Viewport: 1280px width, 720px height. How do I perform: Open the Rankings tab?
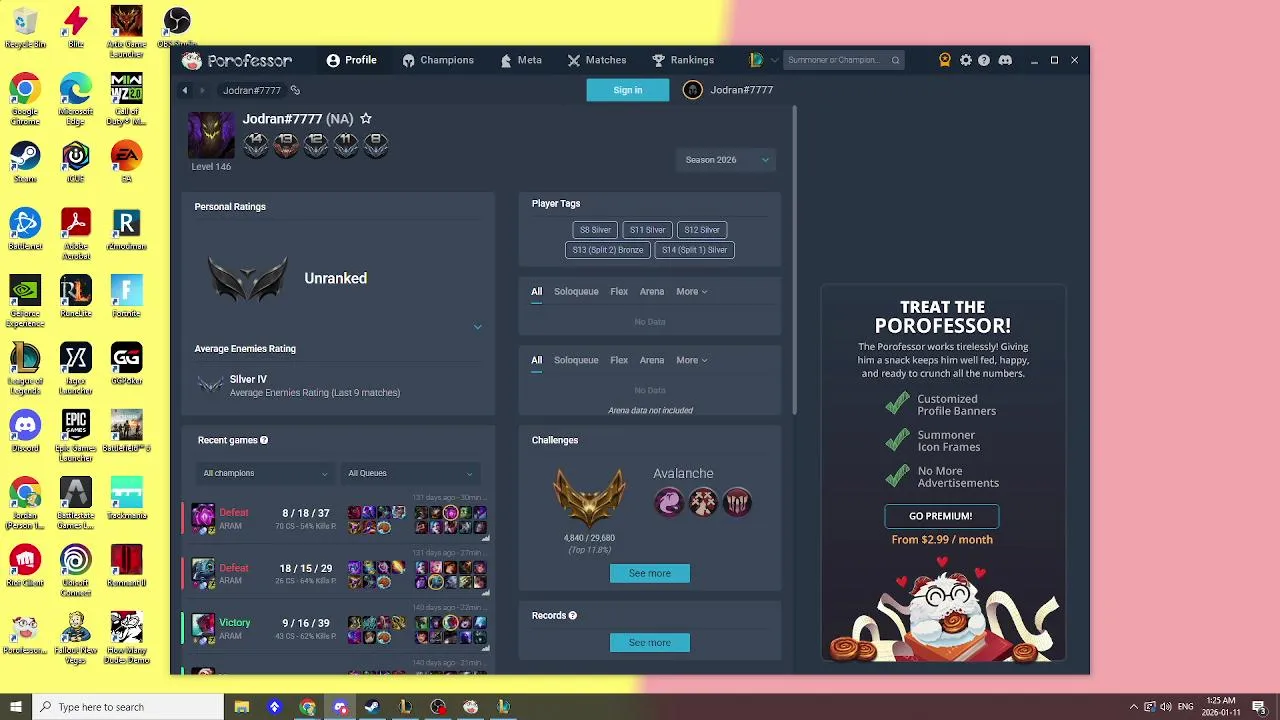[x=683, y=60]
